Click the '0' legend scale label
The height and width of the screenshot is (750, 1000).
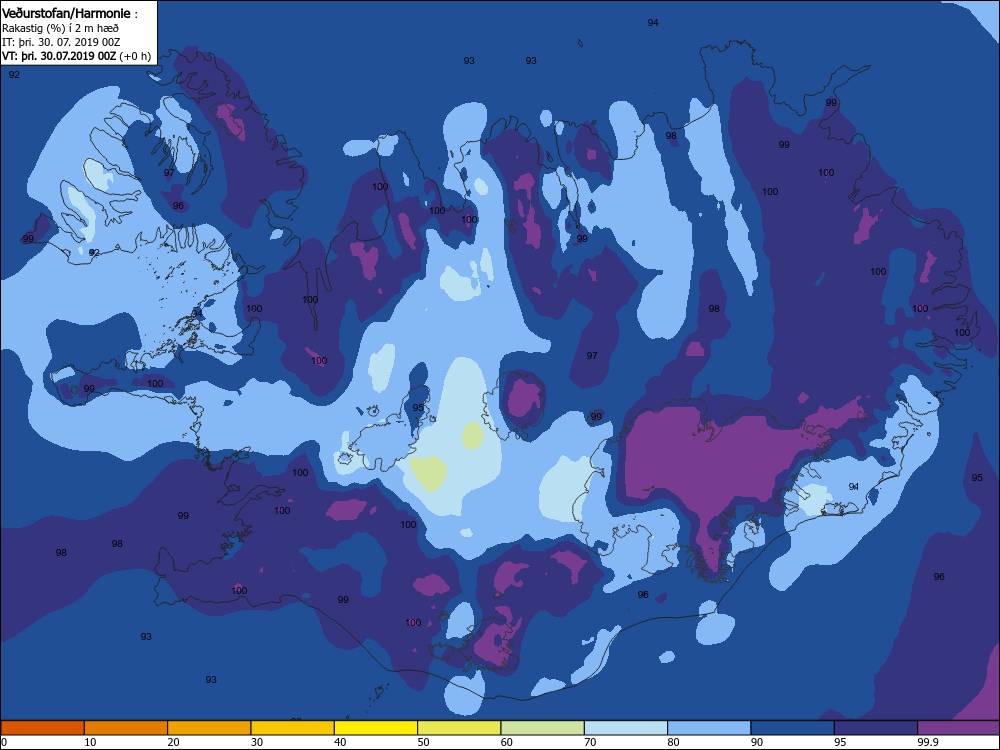(x=4, y=742)
